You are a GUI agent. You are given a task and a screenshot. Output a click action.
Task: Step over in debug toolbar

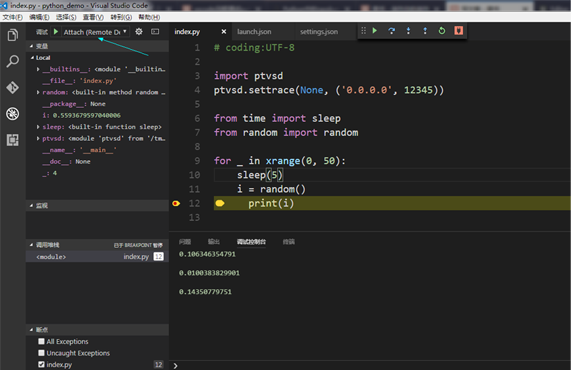point(391,31)
